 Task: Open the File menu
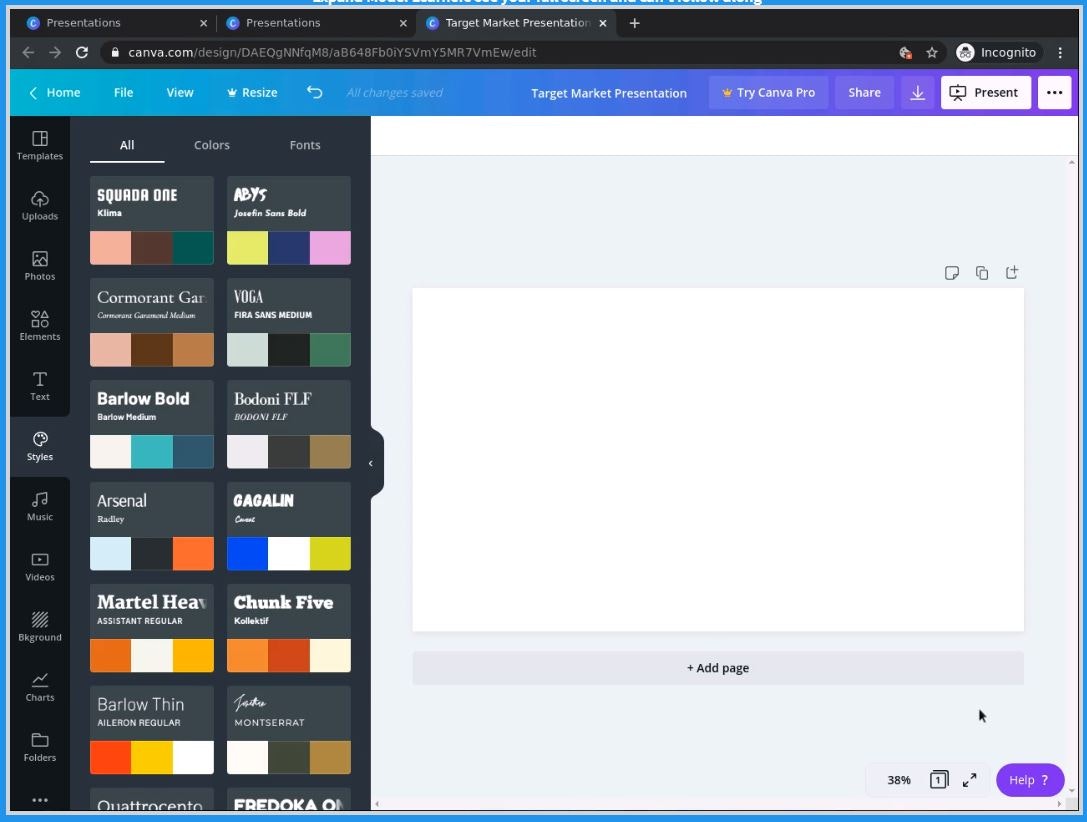click(x=123, y=92)
